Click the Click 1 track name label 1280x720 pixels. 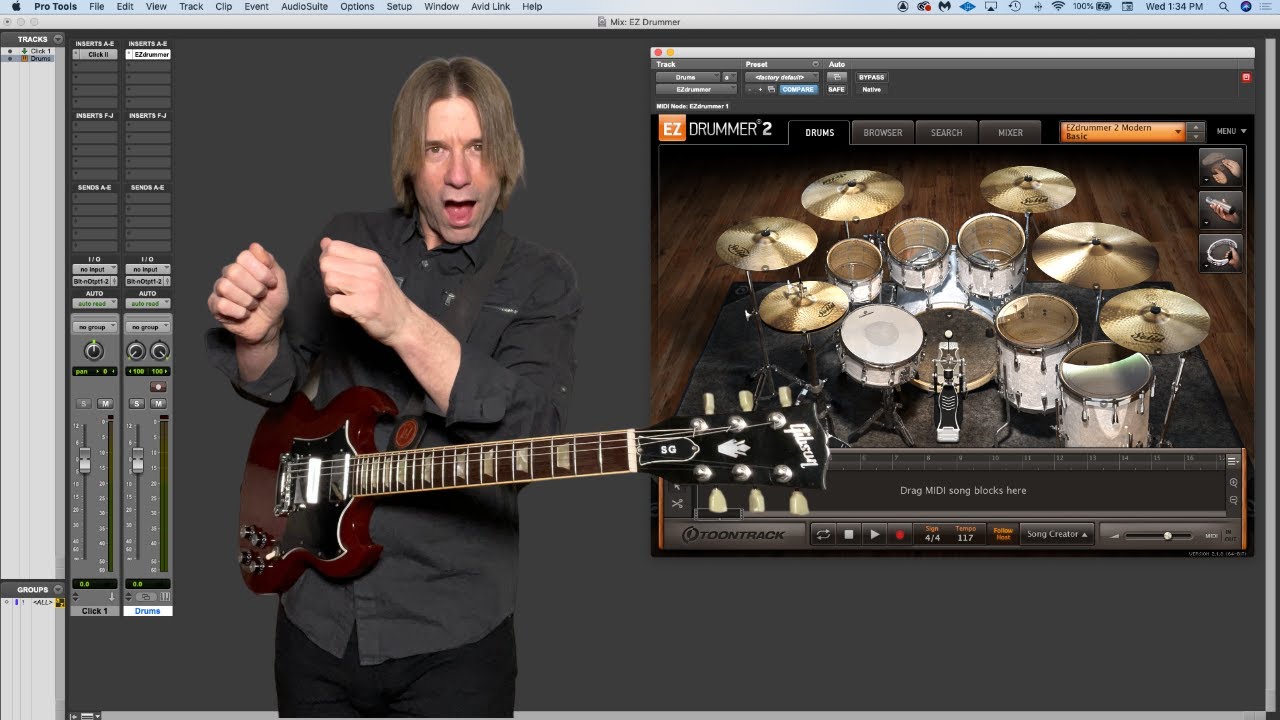point(94,611)
